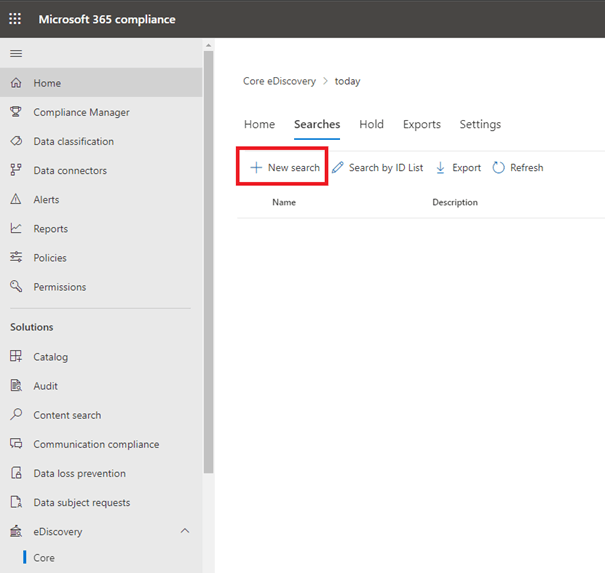Image resolution: width=605 pixels, height=573 pixels.
Task: Go to Core eDiscovery breadcrumb link
Action: coord(279,81)
